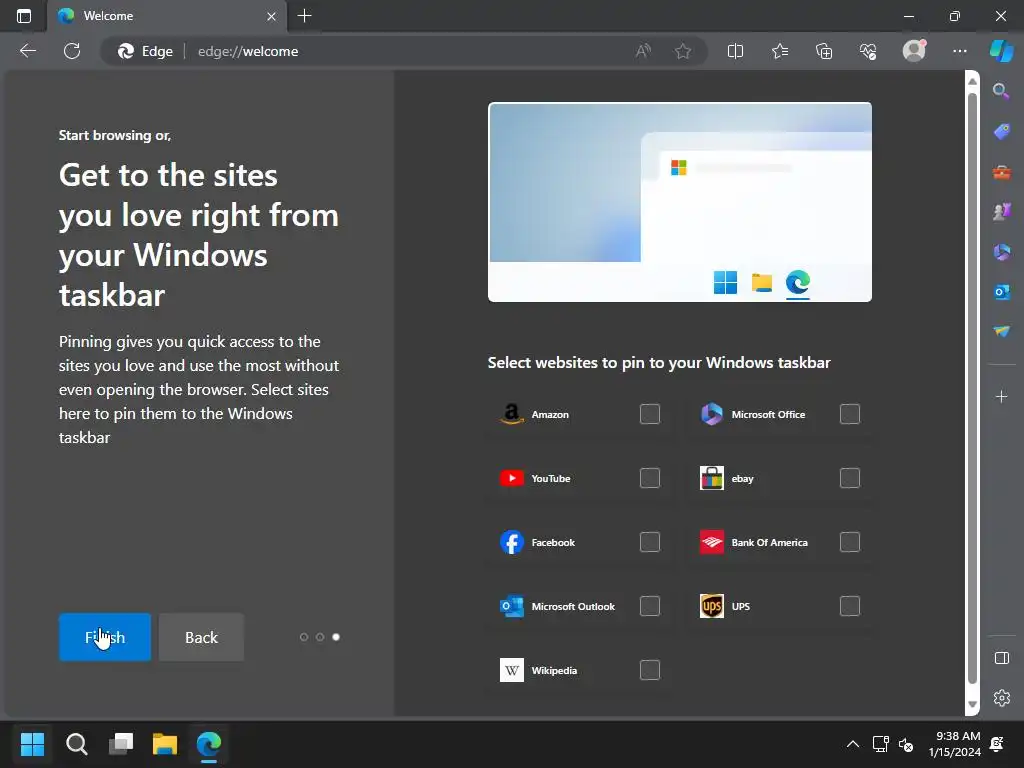
Task: Toggle sidebar visibility icon
Action: coord(1001,658)
